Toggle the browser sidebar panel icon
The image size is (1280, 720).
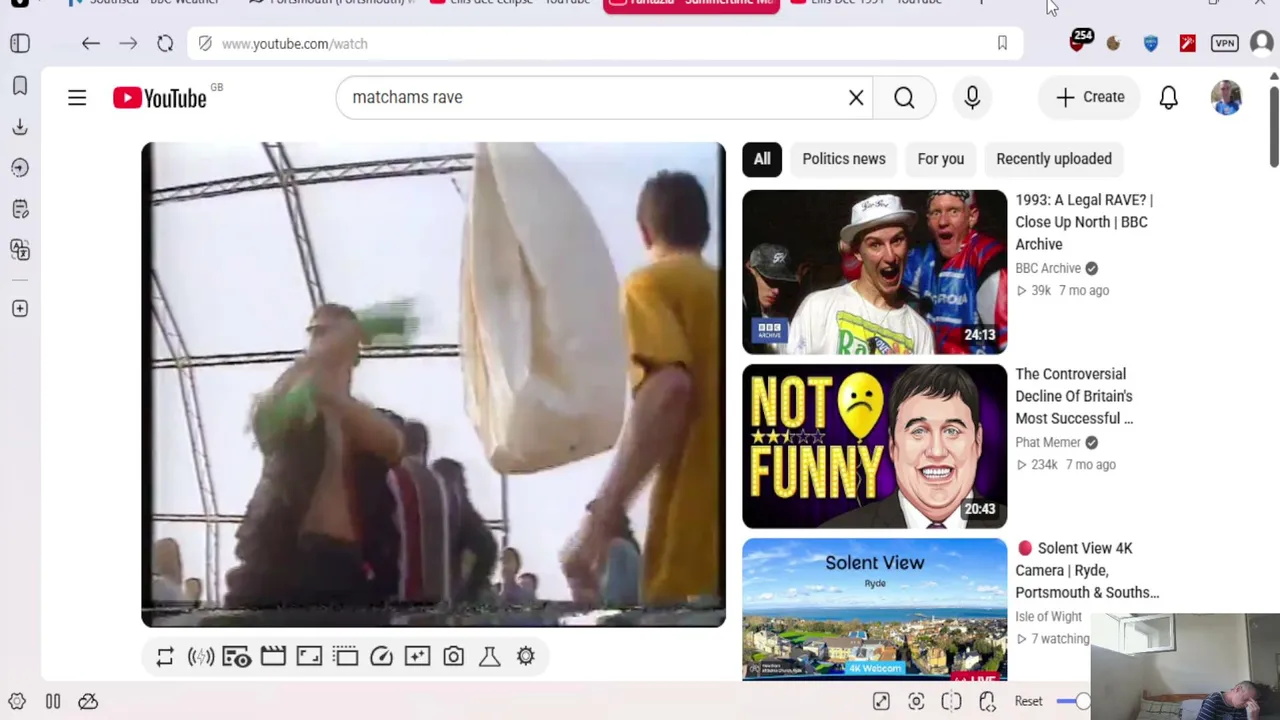[x=20, y=44]
